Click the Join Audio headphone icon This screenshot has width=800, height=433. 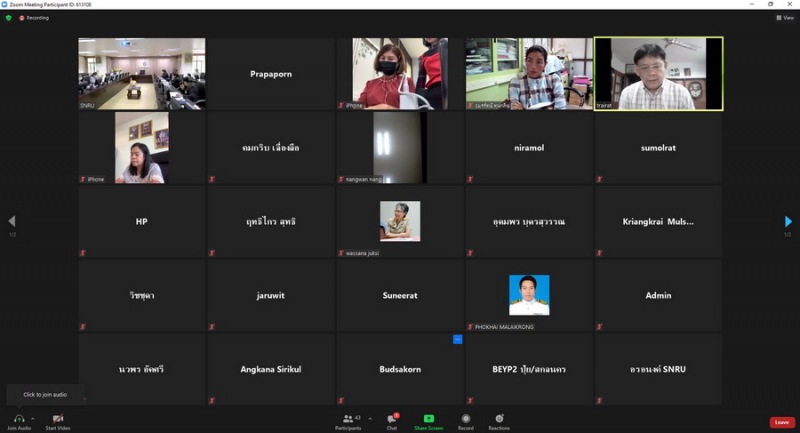19,418
